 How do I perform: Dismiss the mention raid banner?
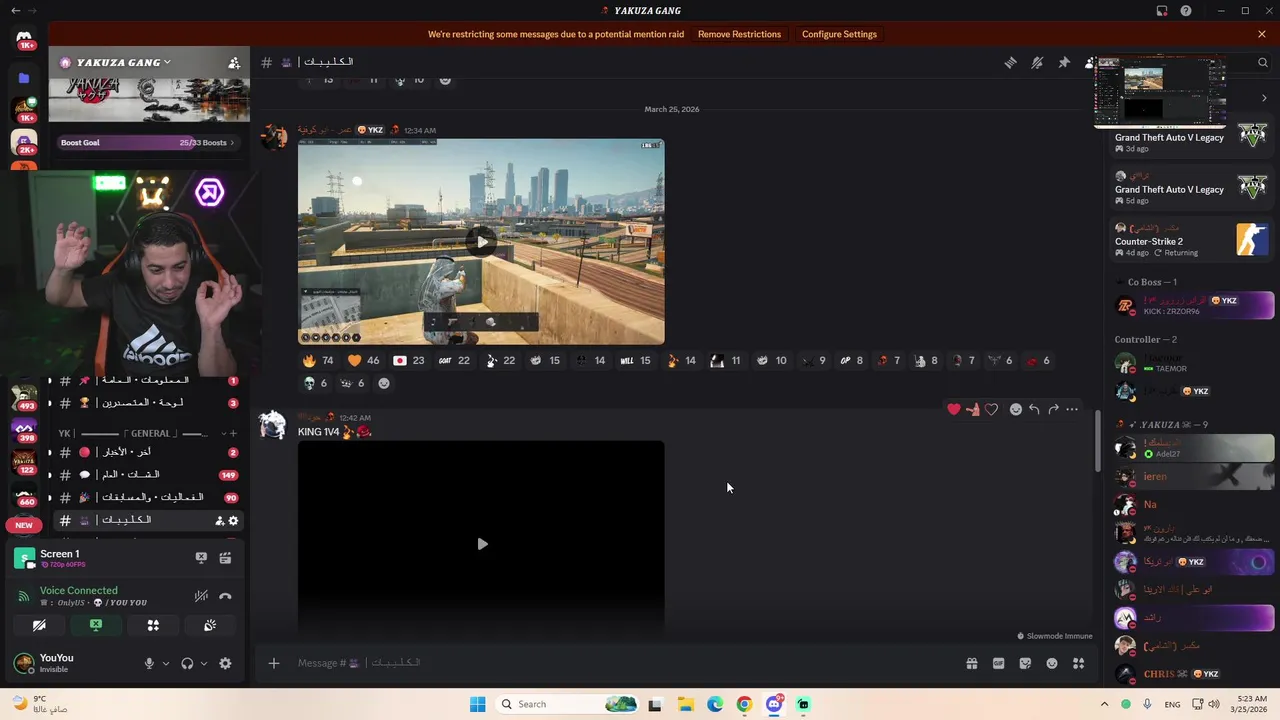1262,34
